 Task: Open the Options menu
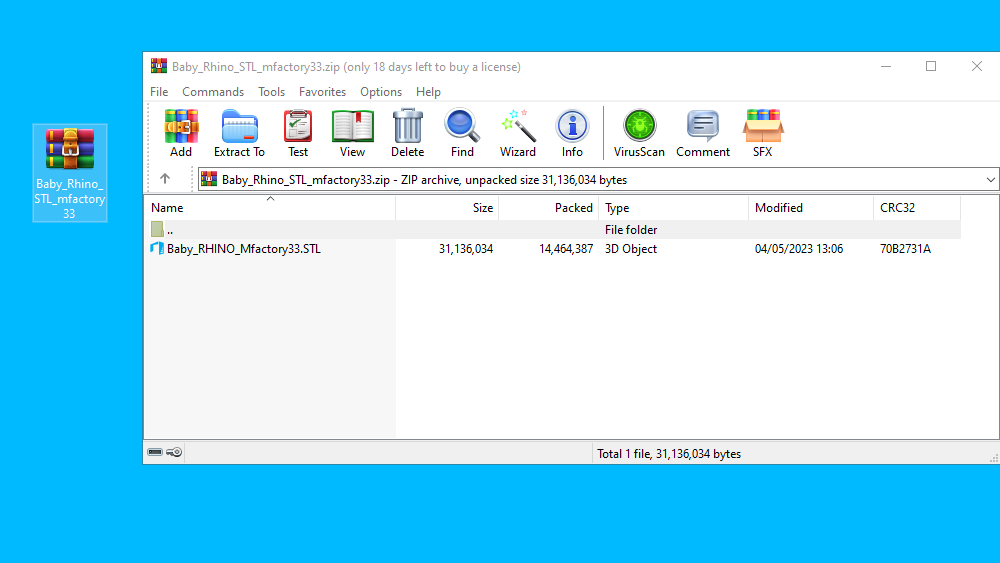[381, 92]
